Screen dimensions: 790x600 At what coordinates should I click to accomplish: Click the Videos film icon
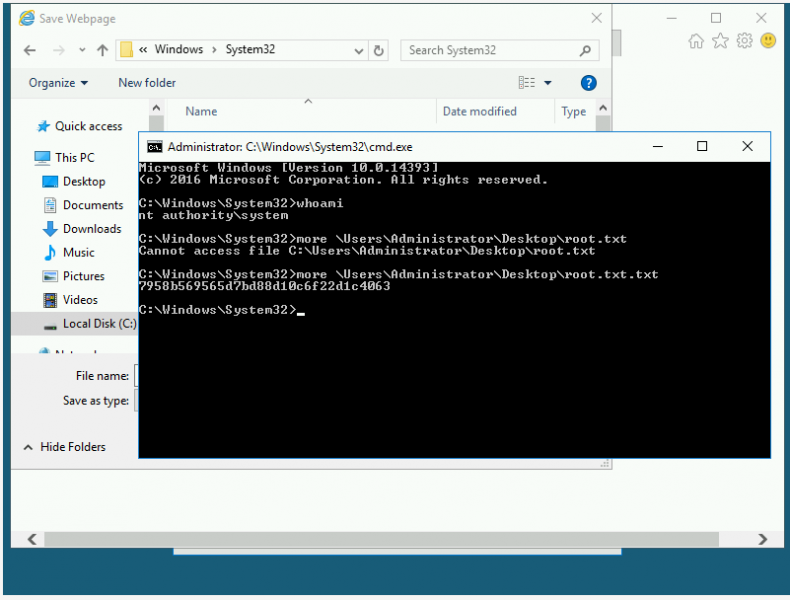tap(50, 300)
